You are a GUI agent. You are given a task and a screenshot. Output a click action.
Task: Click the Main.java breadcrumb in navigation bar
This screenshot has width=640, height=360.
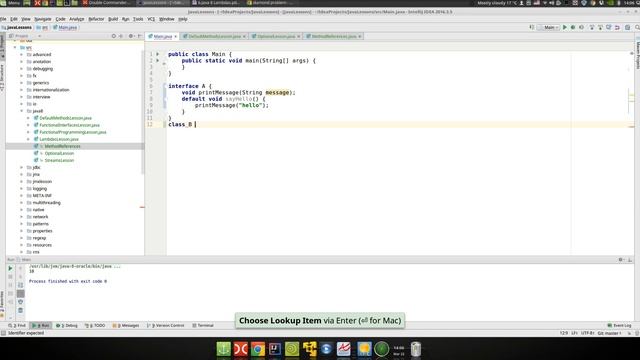(65, 27)
